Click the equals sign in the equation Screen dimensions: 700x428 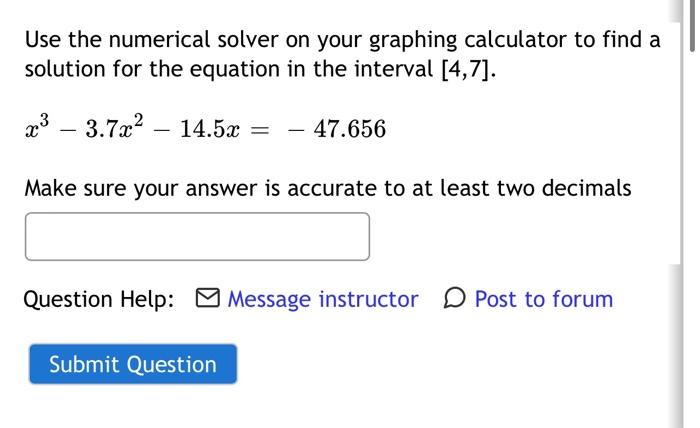(x=260, y=130)
